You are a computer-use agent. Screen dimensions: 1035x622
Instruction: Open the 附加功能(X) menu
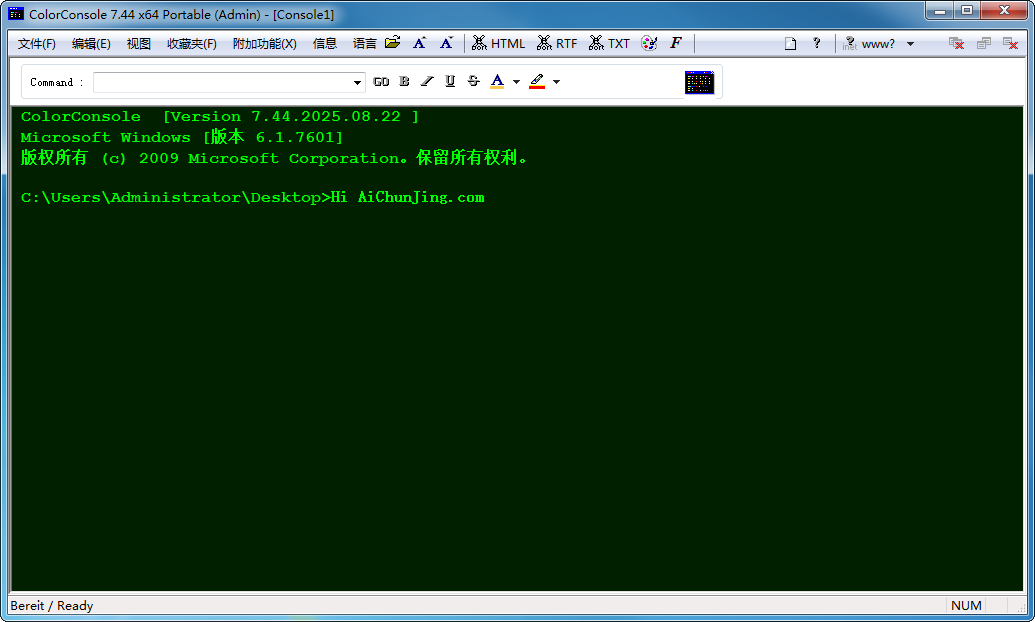[265, 44]
